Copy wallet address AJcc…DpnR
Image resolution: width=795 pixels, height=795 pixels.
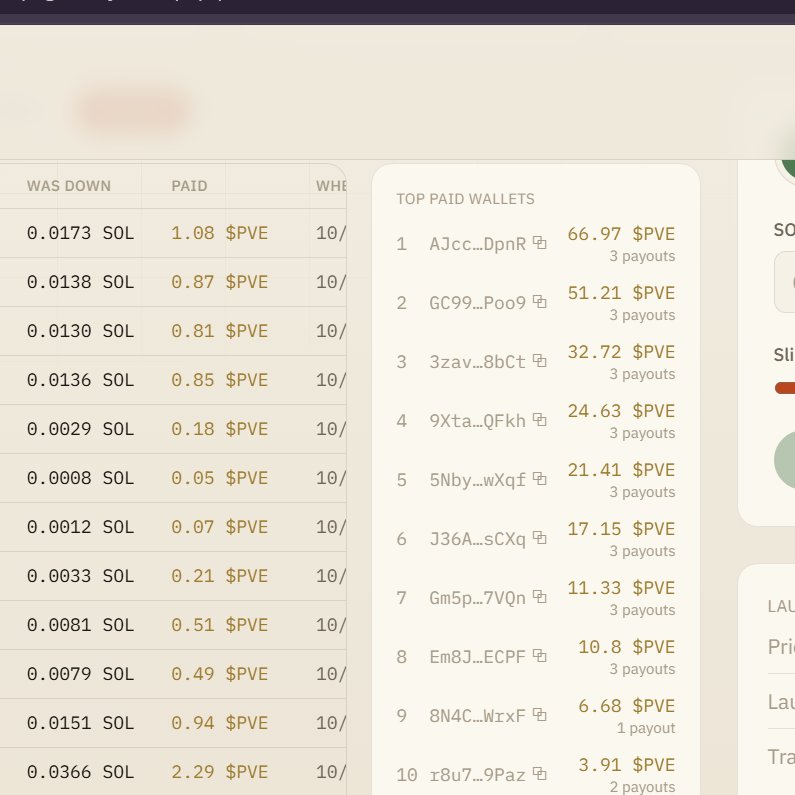click(x=539, y=243)
